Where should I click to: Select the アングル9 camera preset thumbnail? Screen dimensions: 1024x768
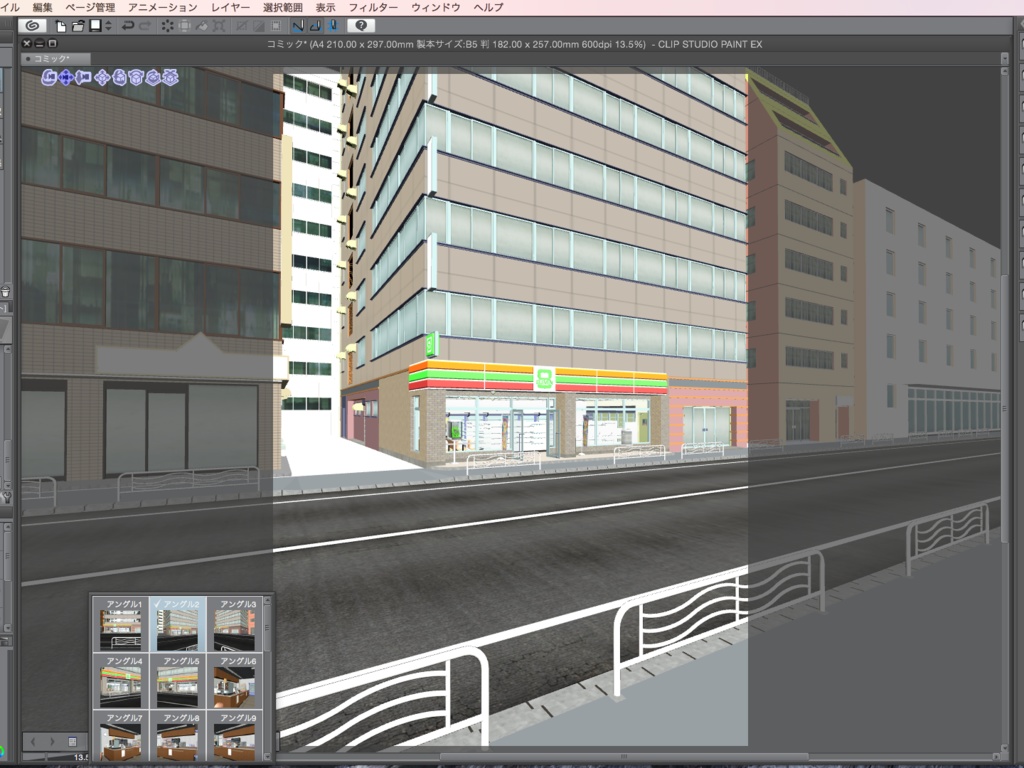point(234,736)
